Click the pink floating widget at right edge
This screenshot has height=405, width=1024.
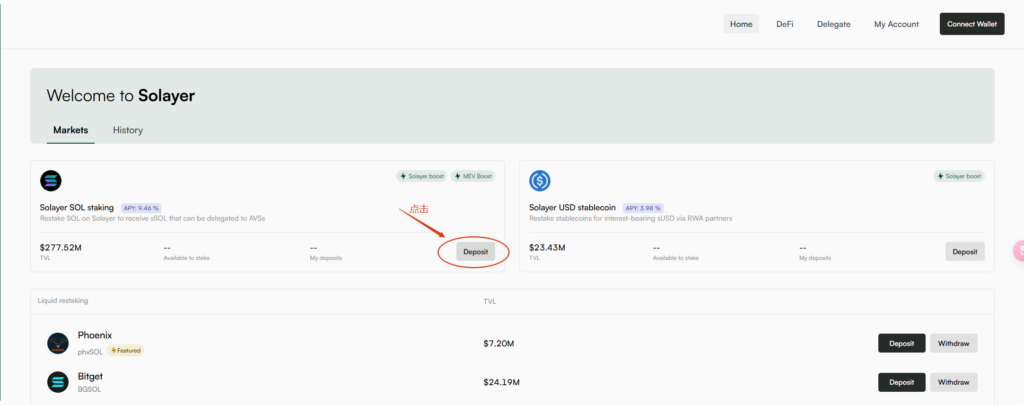point(1017,251)
